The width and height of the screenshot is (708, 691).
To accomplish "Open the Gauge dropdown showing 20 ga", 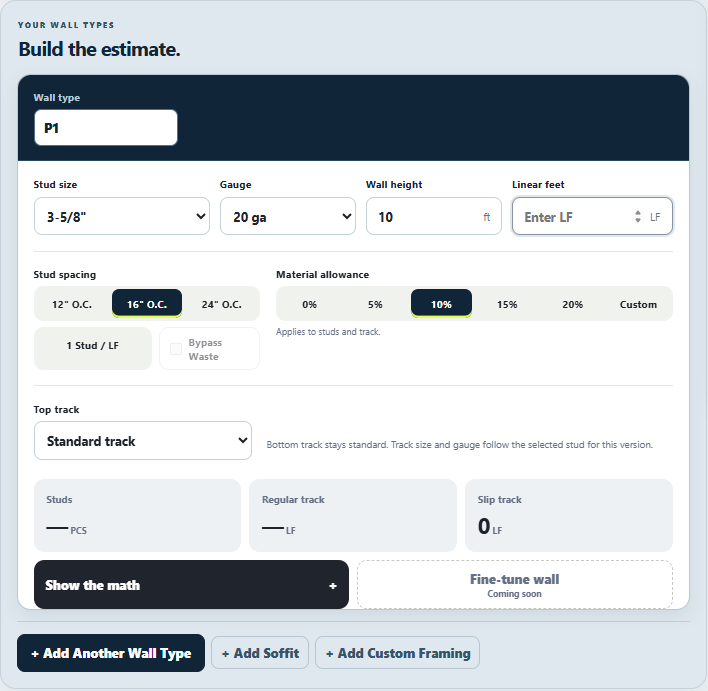I will coord(288,216).
